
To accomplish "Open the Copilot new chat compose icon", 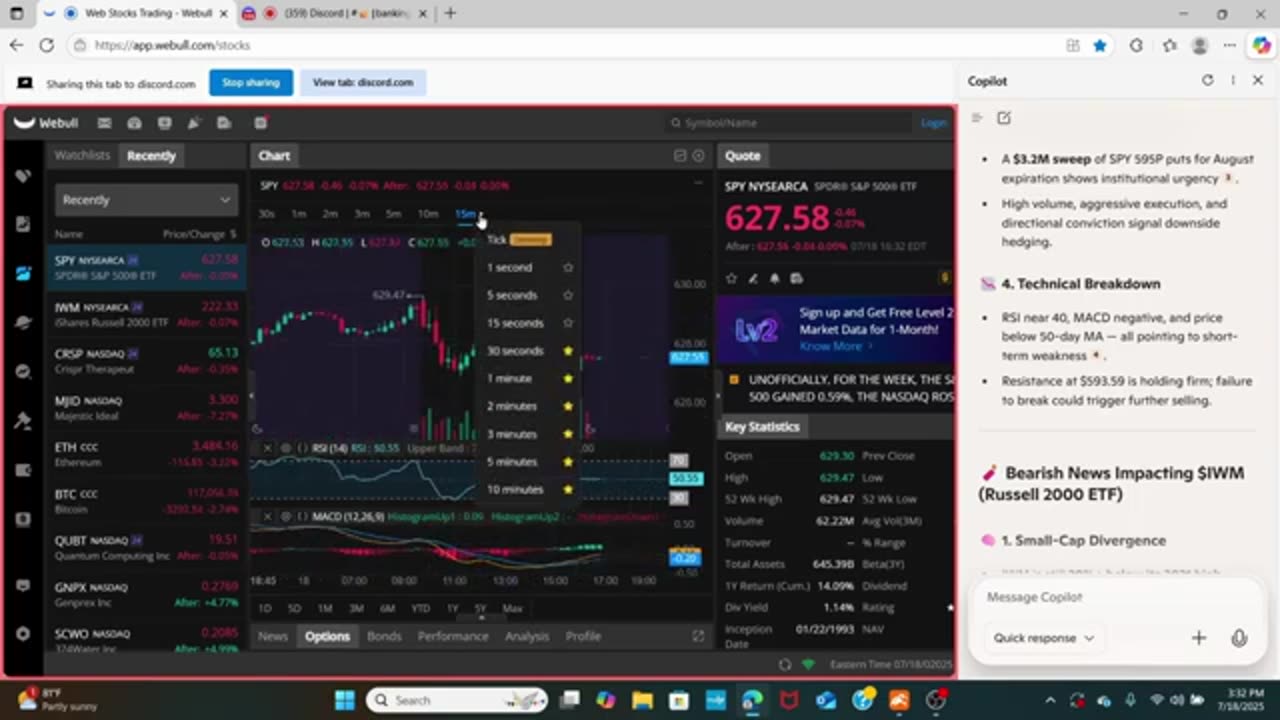I will pos(1004,118).
